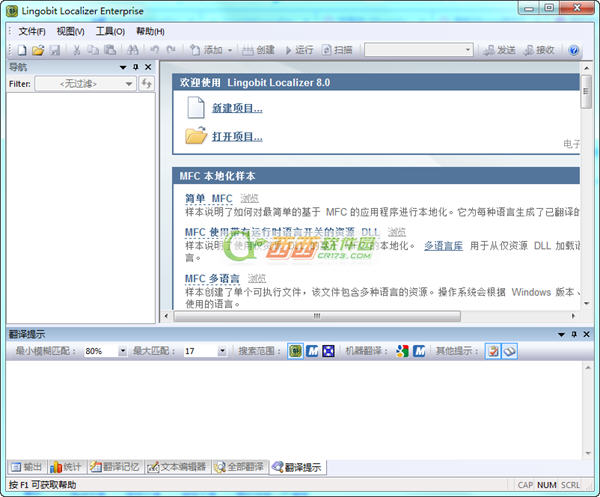Click the Paste clipboard toolbar icon
The height and width of the screenshot is (497, 600).
pos(110,50)
